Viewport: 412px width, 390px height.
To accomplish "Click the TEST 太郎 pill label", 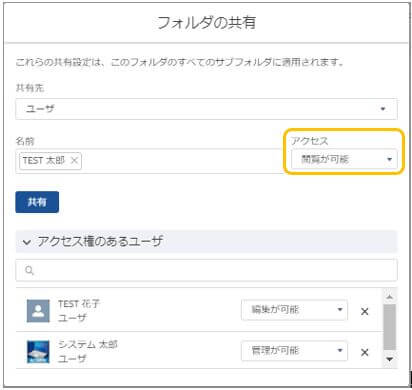I will pos(44,161).
